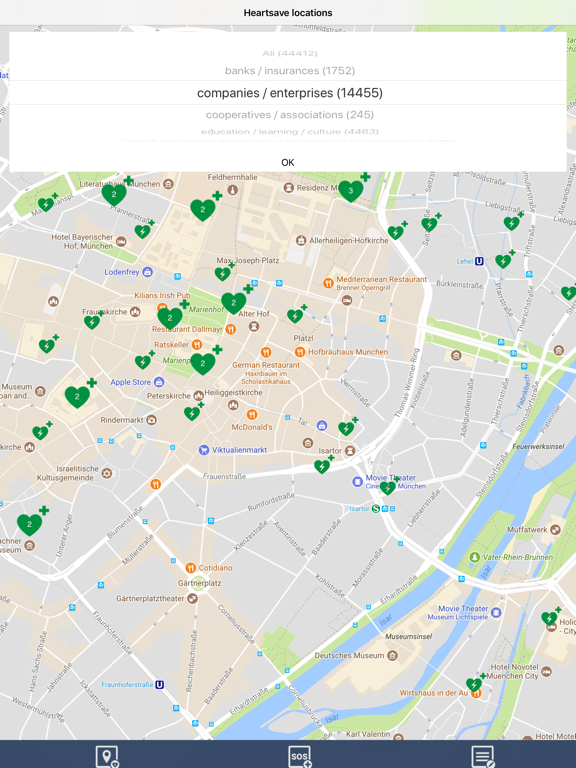
Task: Tap the Deutsches Museum pin
Action: pos(392,656)
